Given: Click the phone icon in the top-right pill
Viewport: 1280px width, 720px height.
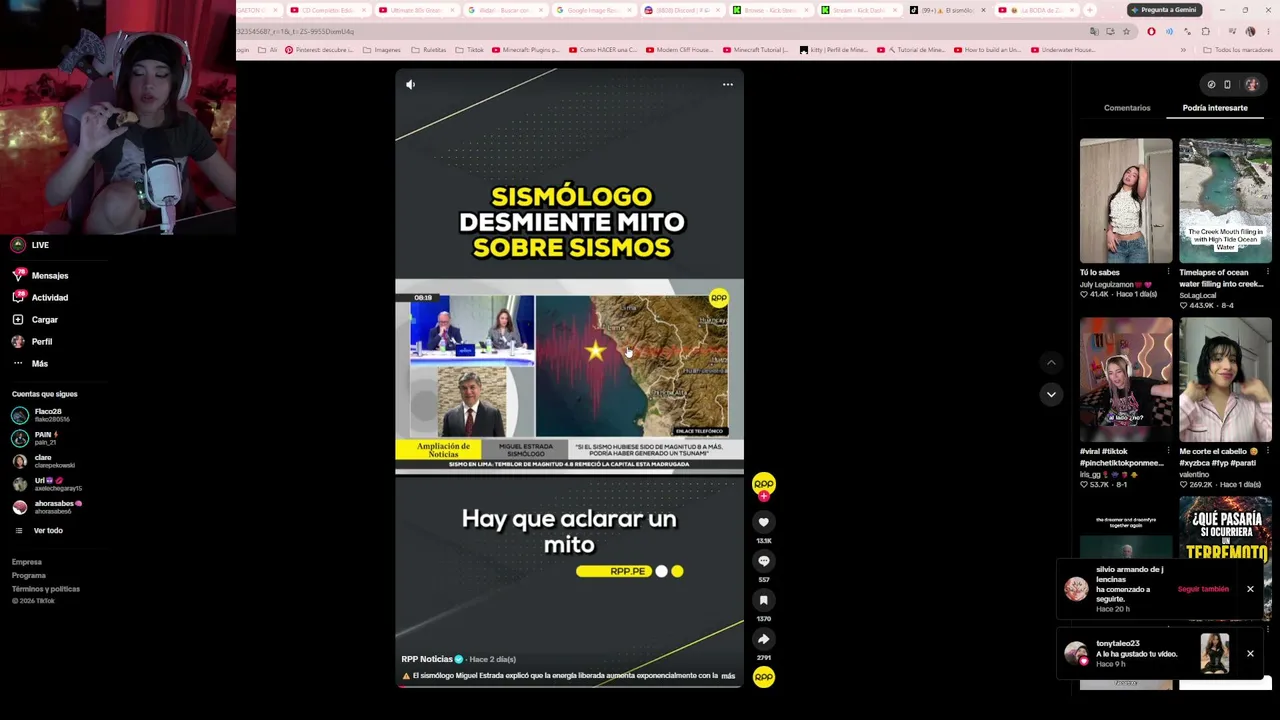Looking at the screenshot, I should (x=1227, y=85).
